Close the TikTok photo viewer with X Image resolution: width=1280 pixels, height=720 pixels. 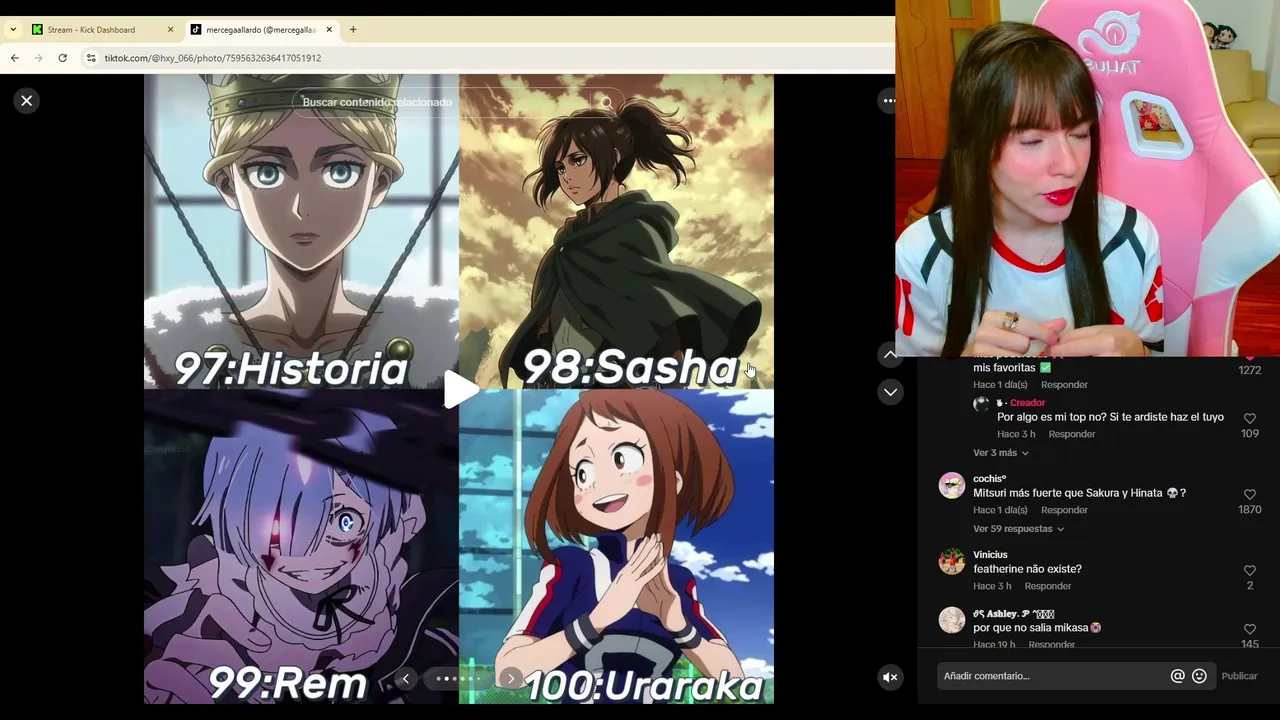click(27, 100)
